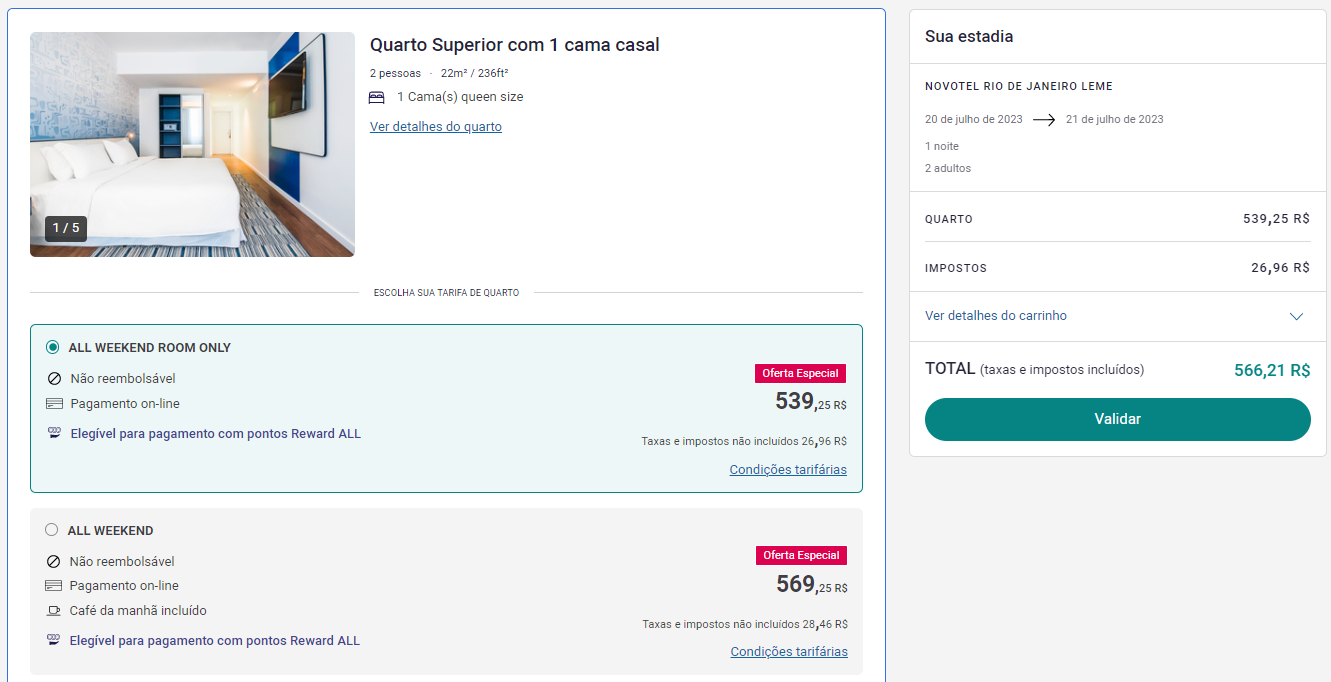Click credit card icon in ALL WEEKEND ROOM ONLY

(x=54, y=404)
